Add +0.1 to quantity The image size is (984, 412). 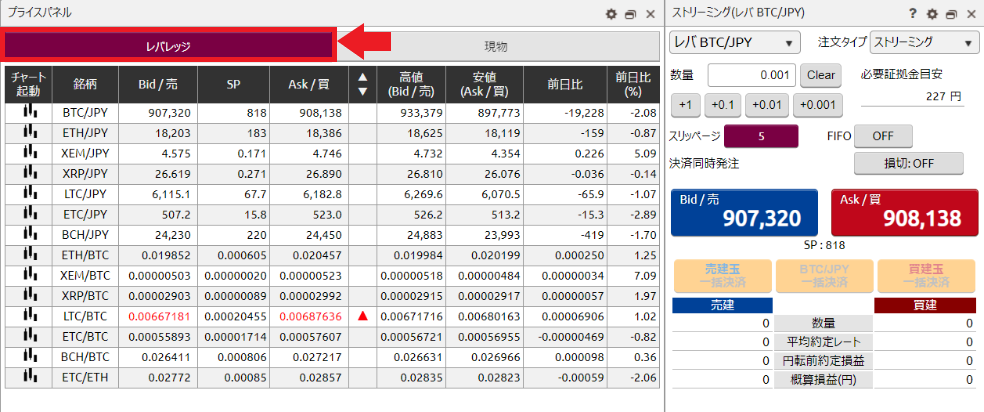pos(722,105)
